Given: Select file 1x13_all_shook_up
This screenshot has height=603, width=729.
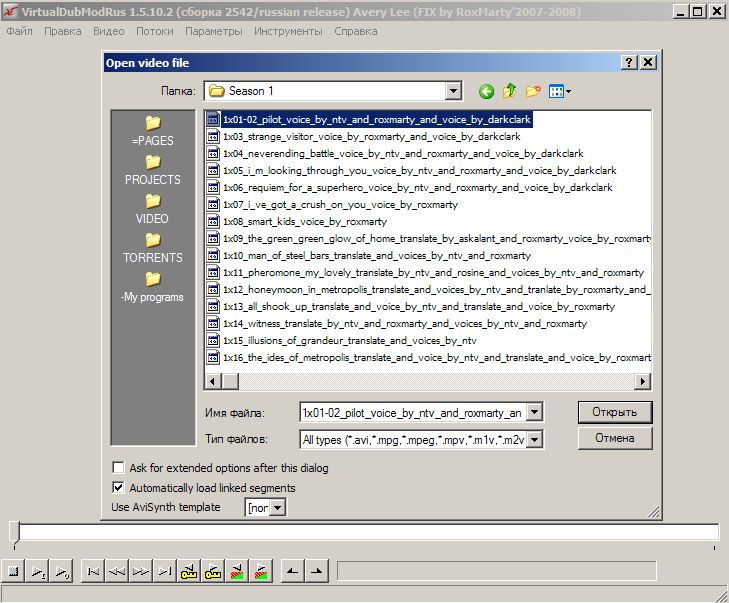Looking at the screenshot, I should pyautogui.click(x=419, y=306).
